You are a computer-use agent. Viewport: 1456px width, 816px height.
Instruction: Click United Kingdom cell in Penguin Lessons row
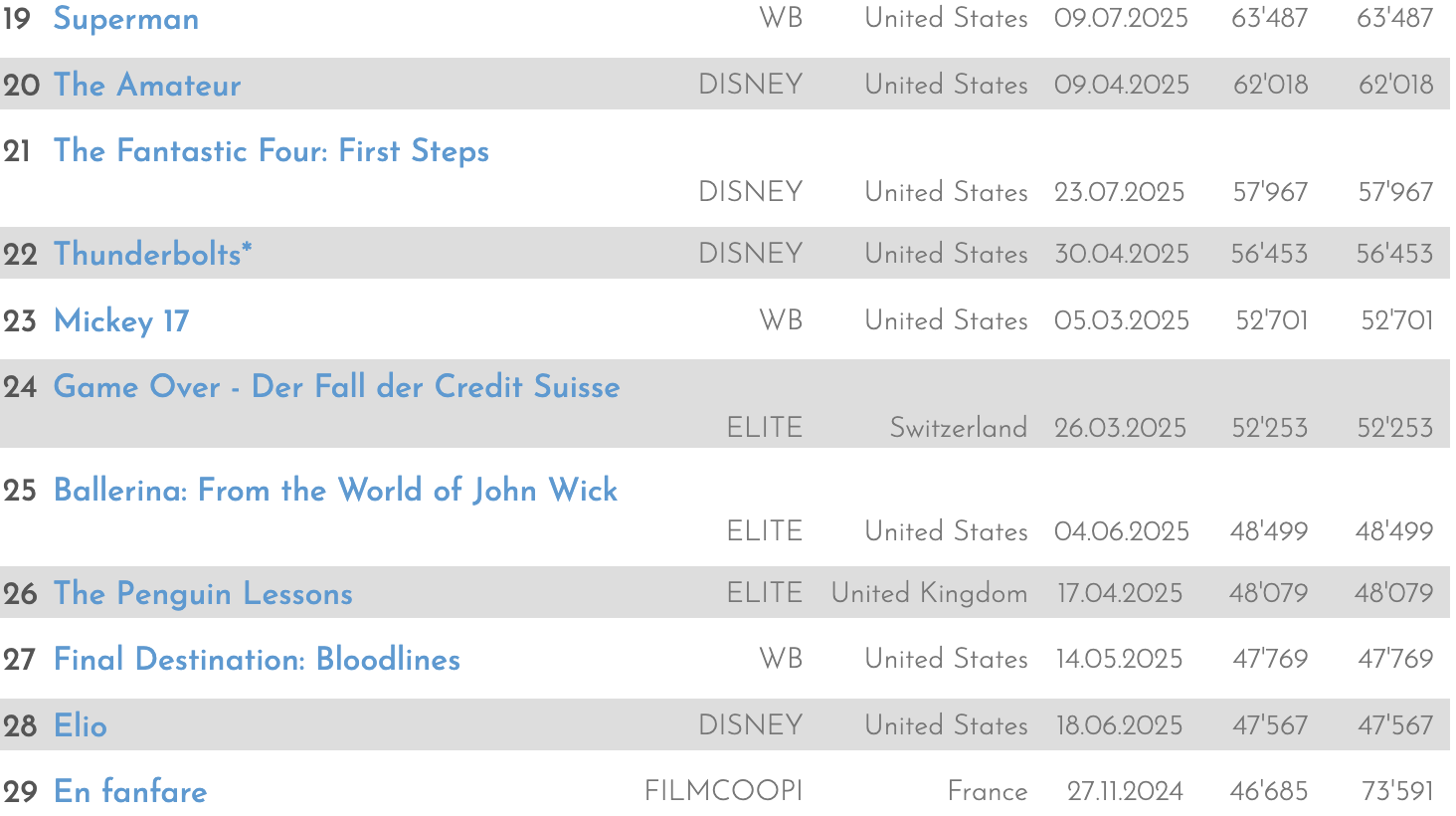930,593
